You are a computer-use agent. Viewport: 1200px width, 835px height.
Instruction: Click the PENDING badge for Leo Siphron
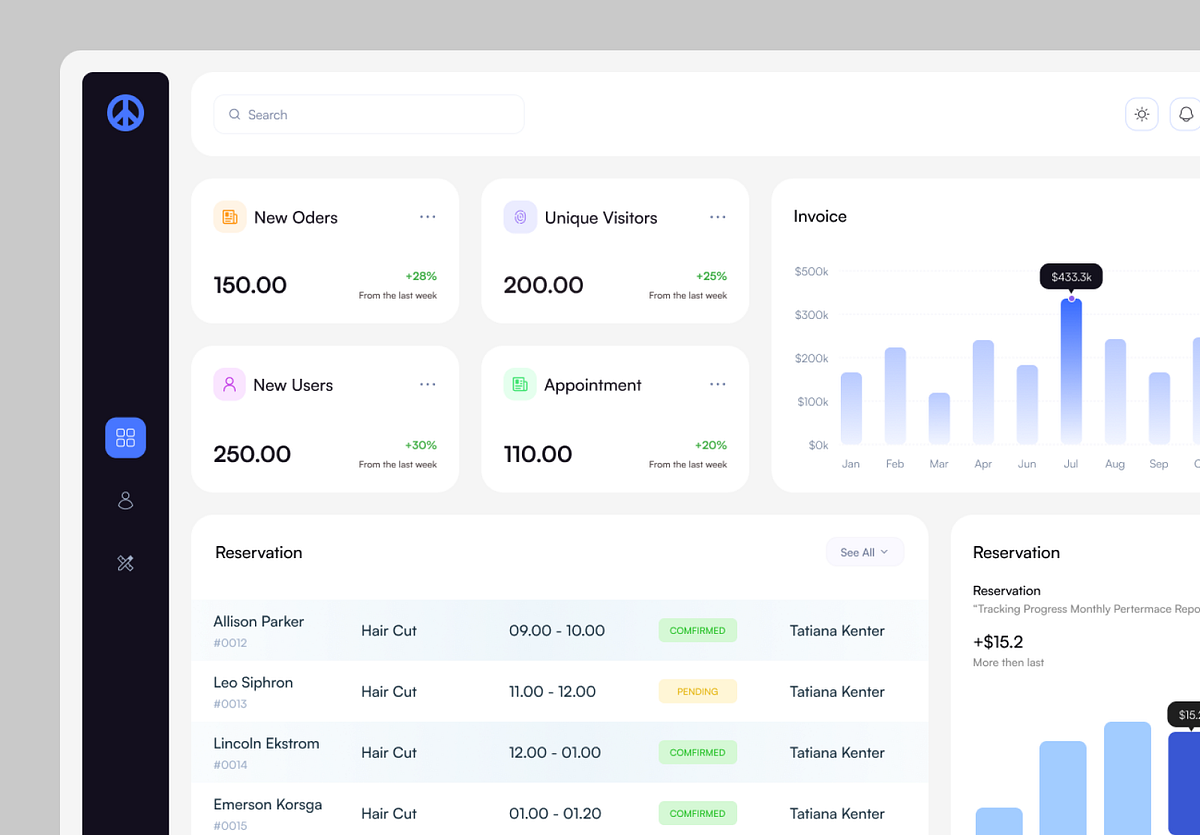[698, 691]
